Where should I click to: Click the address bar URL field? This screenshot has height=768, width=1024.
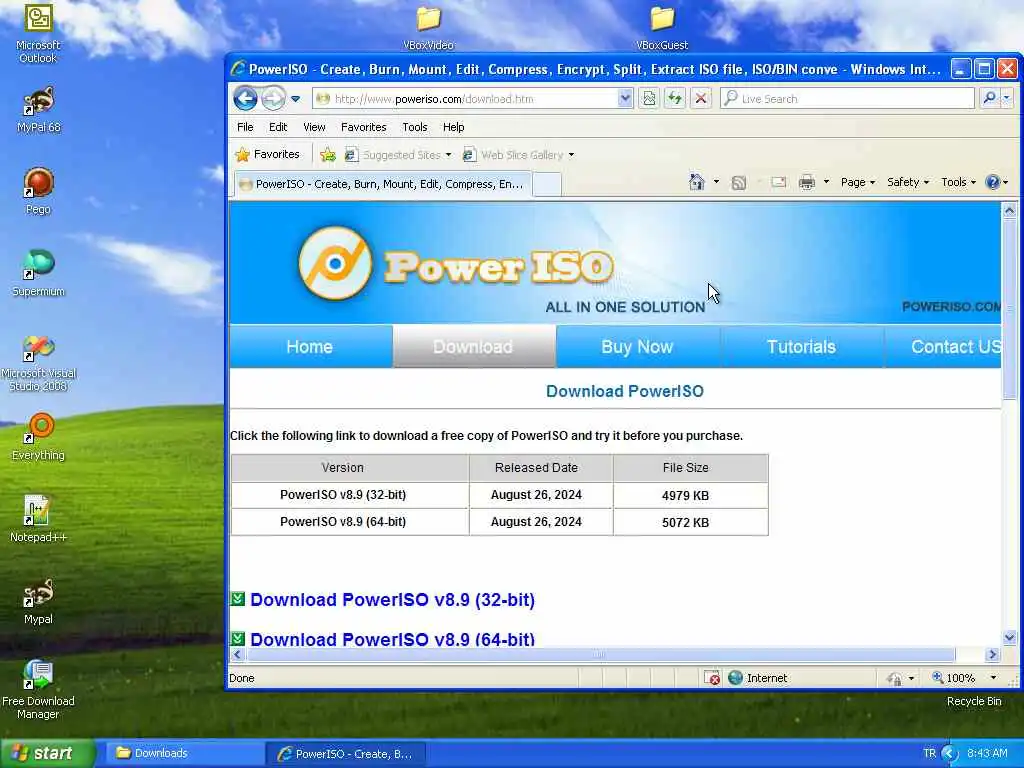tap(465, 99)
